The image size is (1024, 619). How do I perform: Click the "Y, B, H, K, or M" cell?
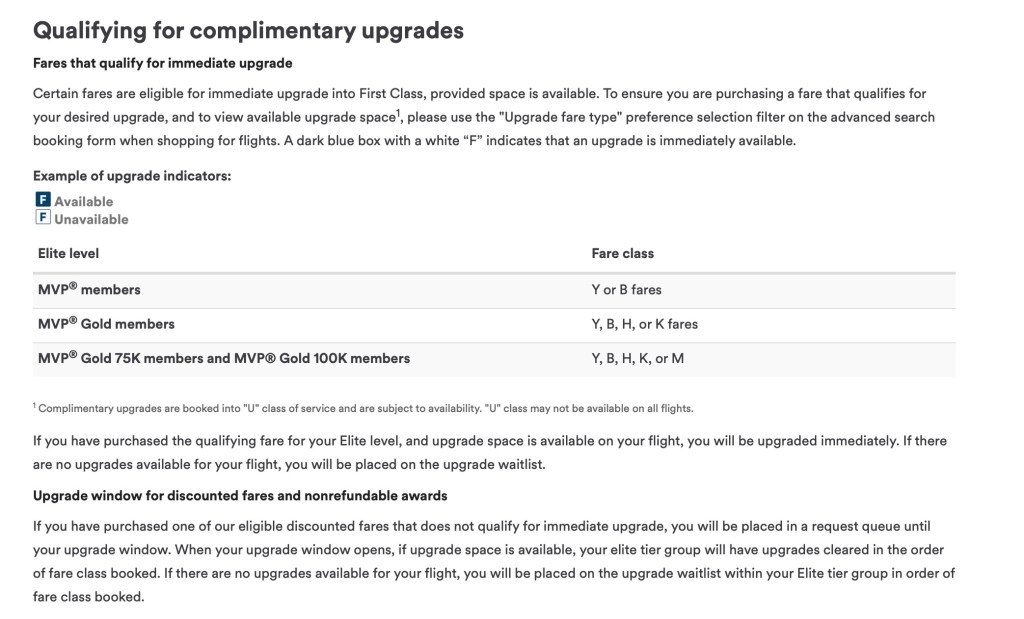tap(637, 358)
